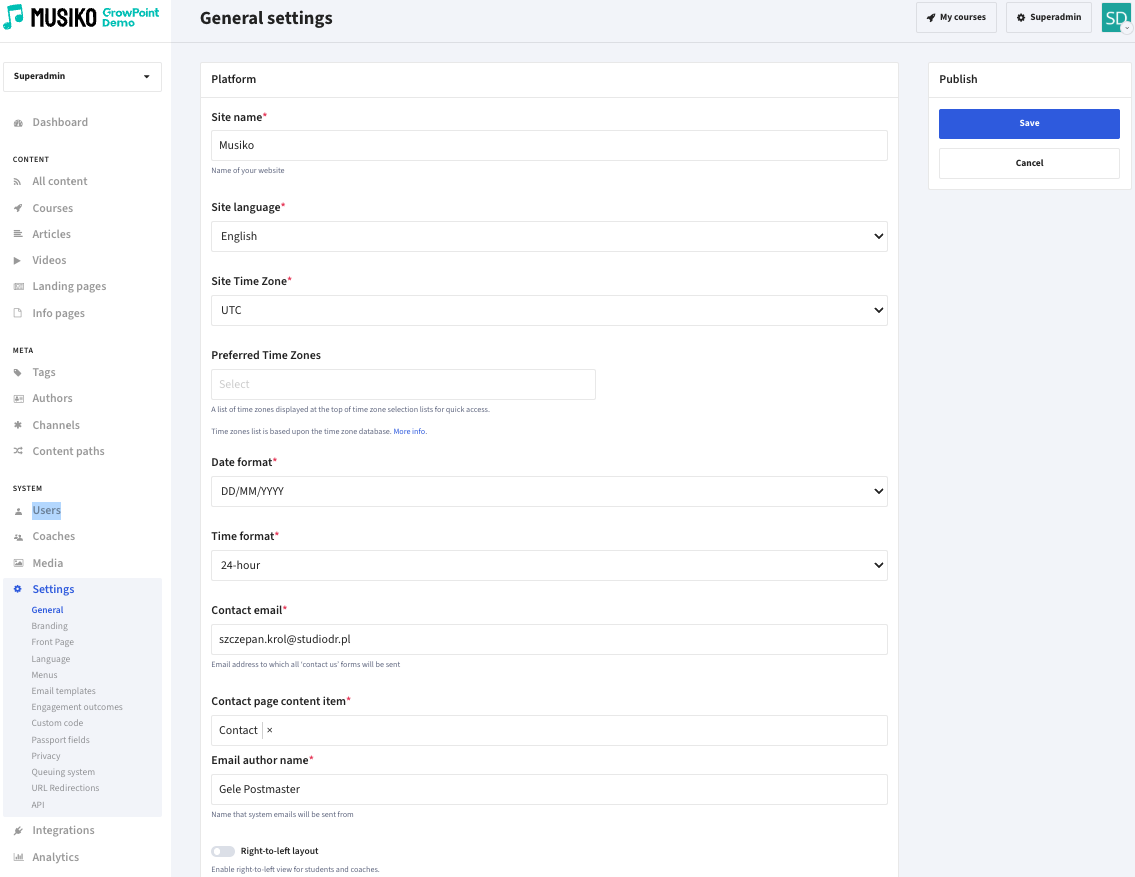Click the Users person icon

pos(18,512)
